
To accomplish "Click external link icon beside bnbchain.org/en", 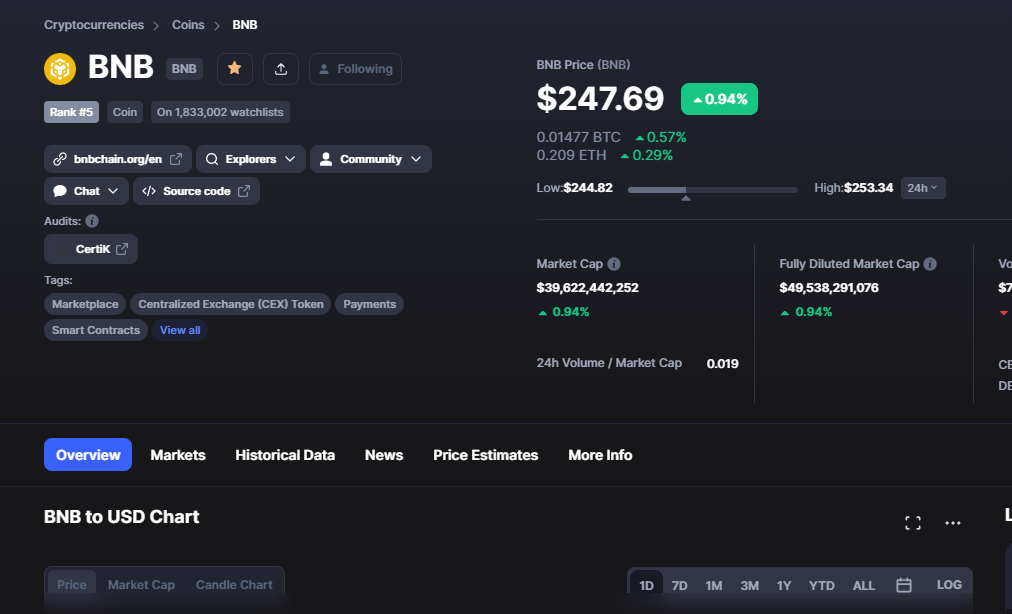I will point(176,159).
